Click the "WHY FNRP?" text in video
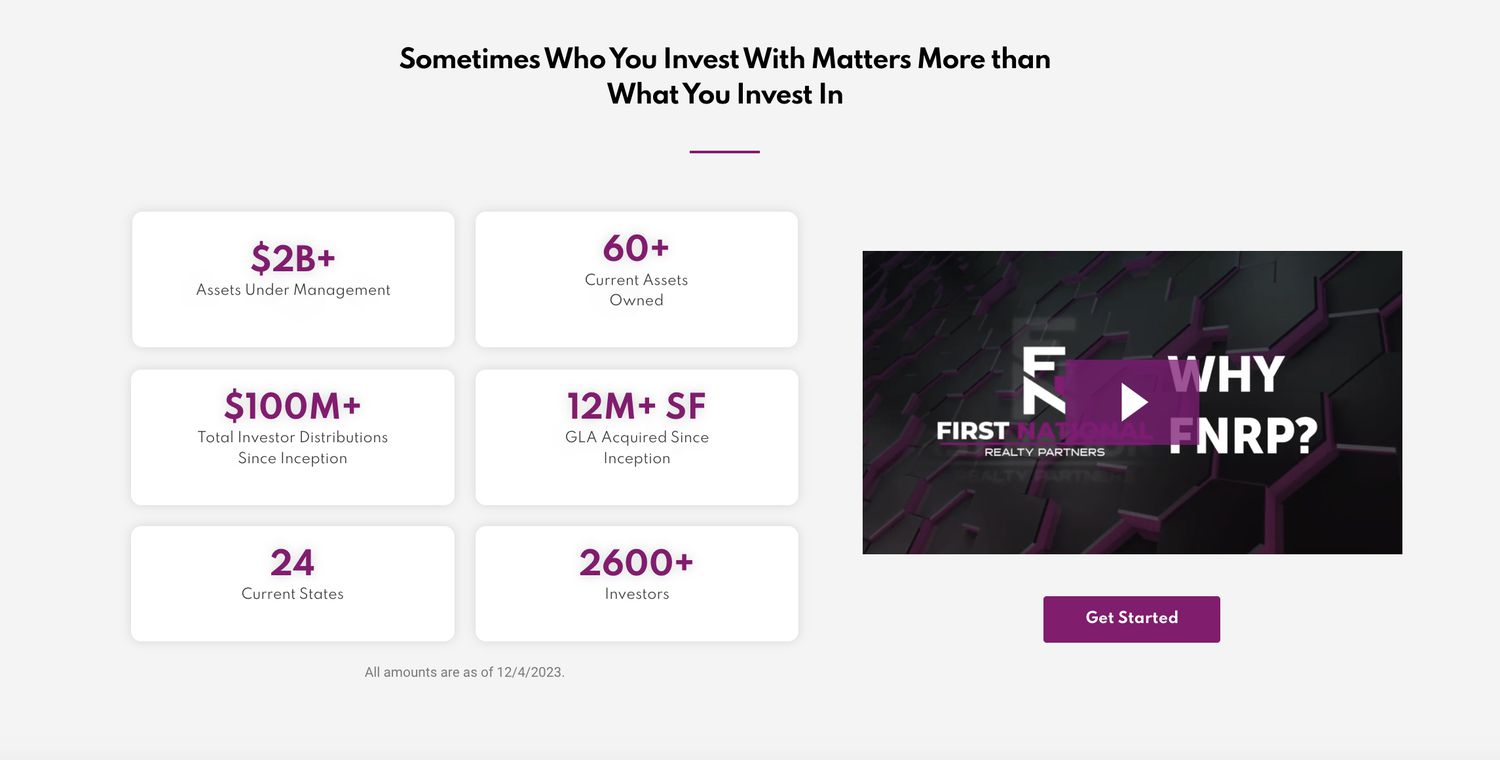This screenshot has height=760, width=1500. [1242, 405]
